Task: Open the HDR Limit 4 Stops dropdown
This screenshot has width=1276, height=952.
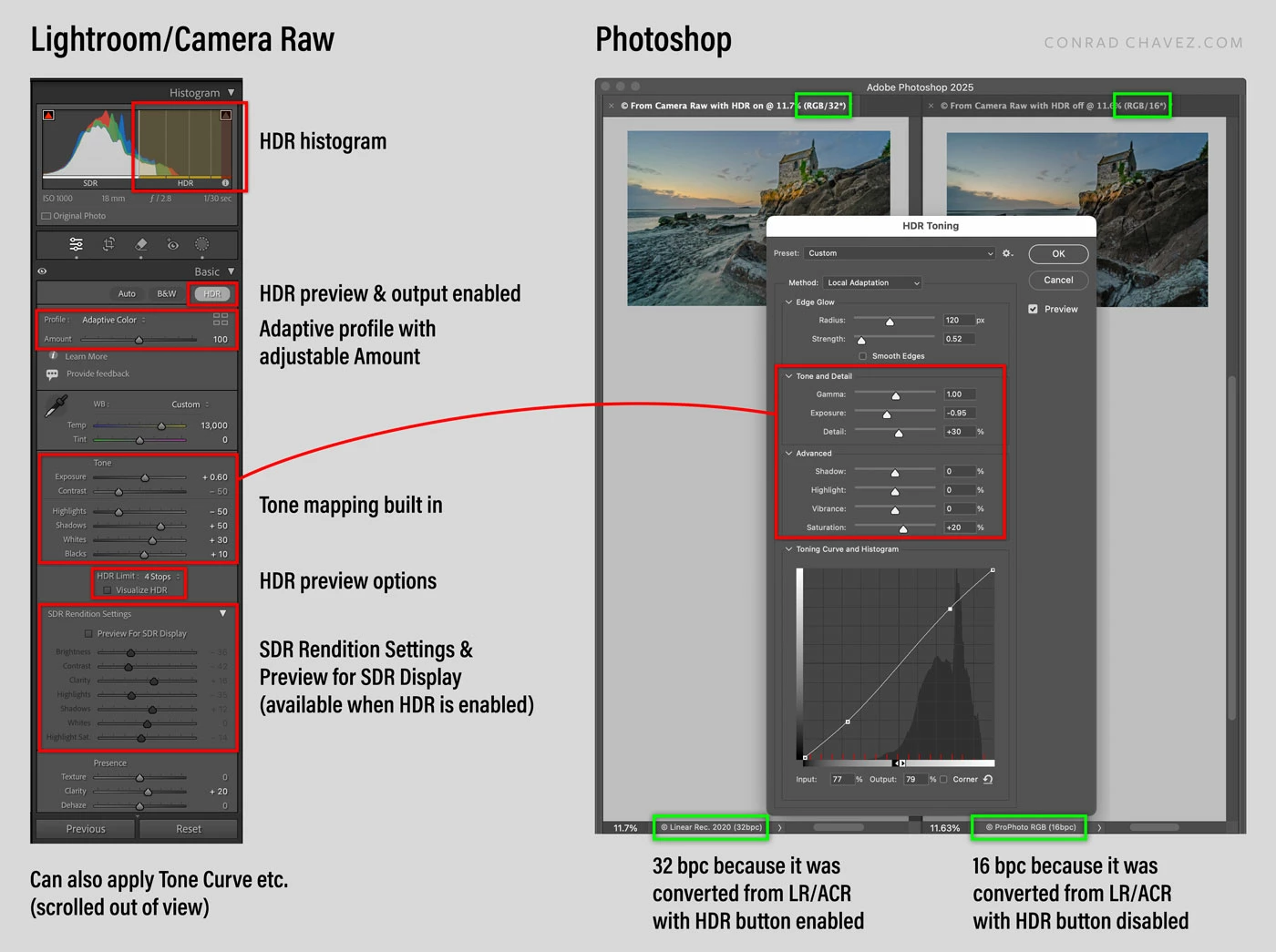Action: pyautogui.click(x=162, y=577)
